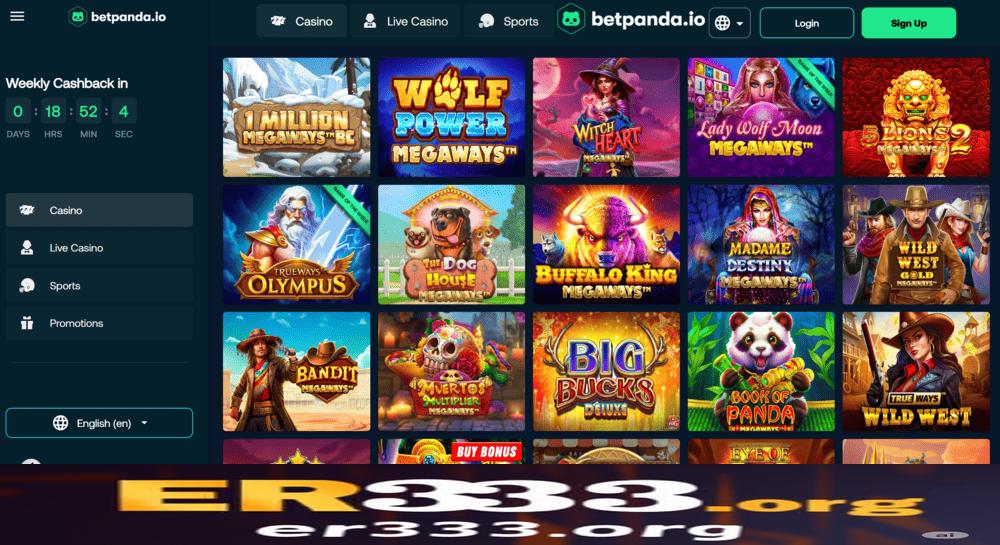Select the Casino tab in top navigation
The width and height of the screenshot is (1000, 545).
coord(302,21)
